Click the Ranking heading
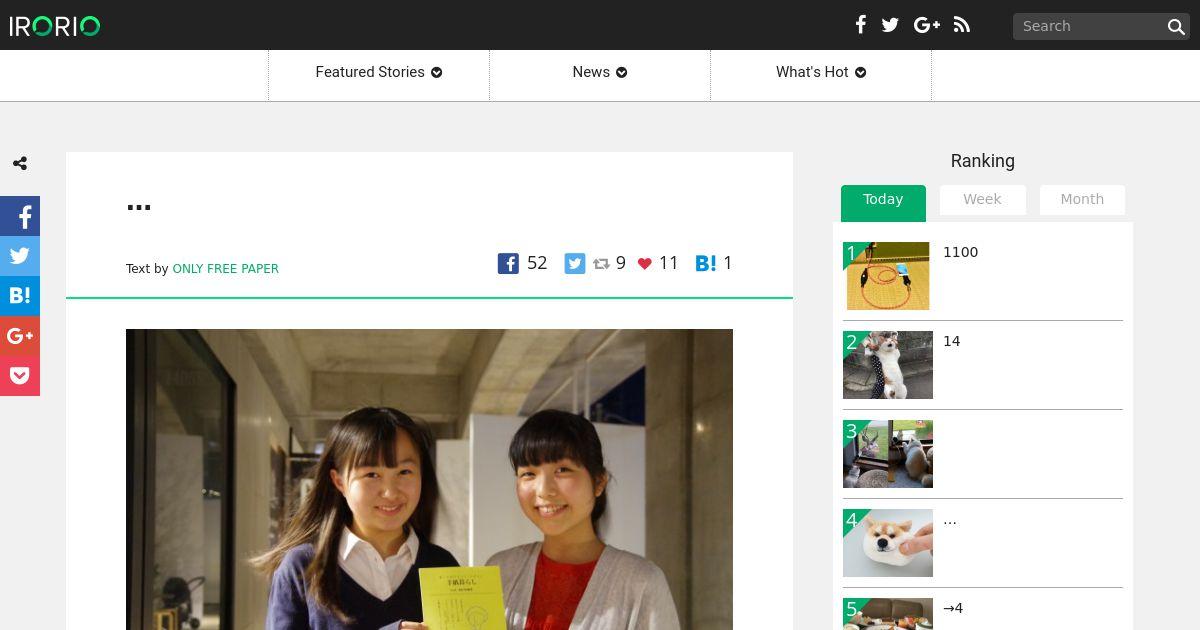This screenshot has height=630, width=1200. coord(982,161)
